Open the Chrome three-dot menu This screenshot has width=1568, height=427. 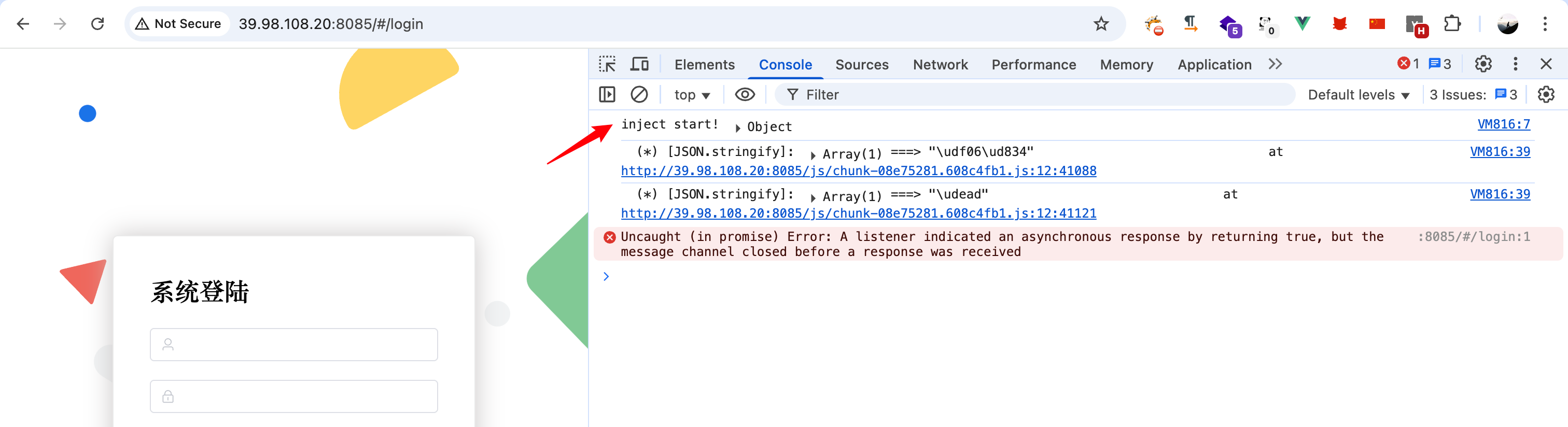tap(1545, 24)
